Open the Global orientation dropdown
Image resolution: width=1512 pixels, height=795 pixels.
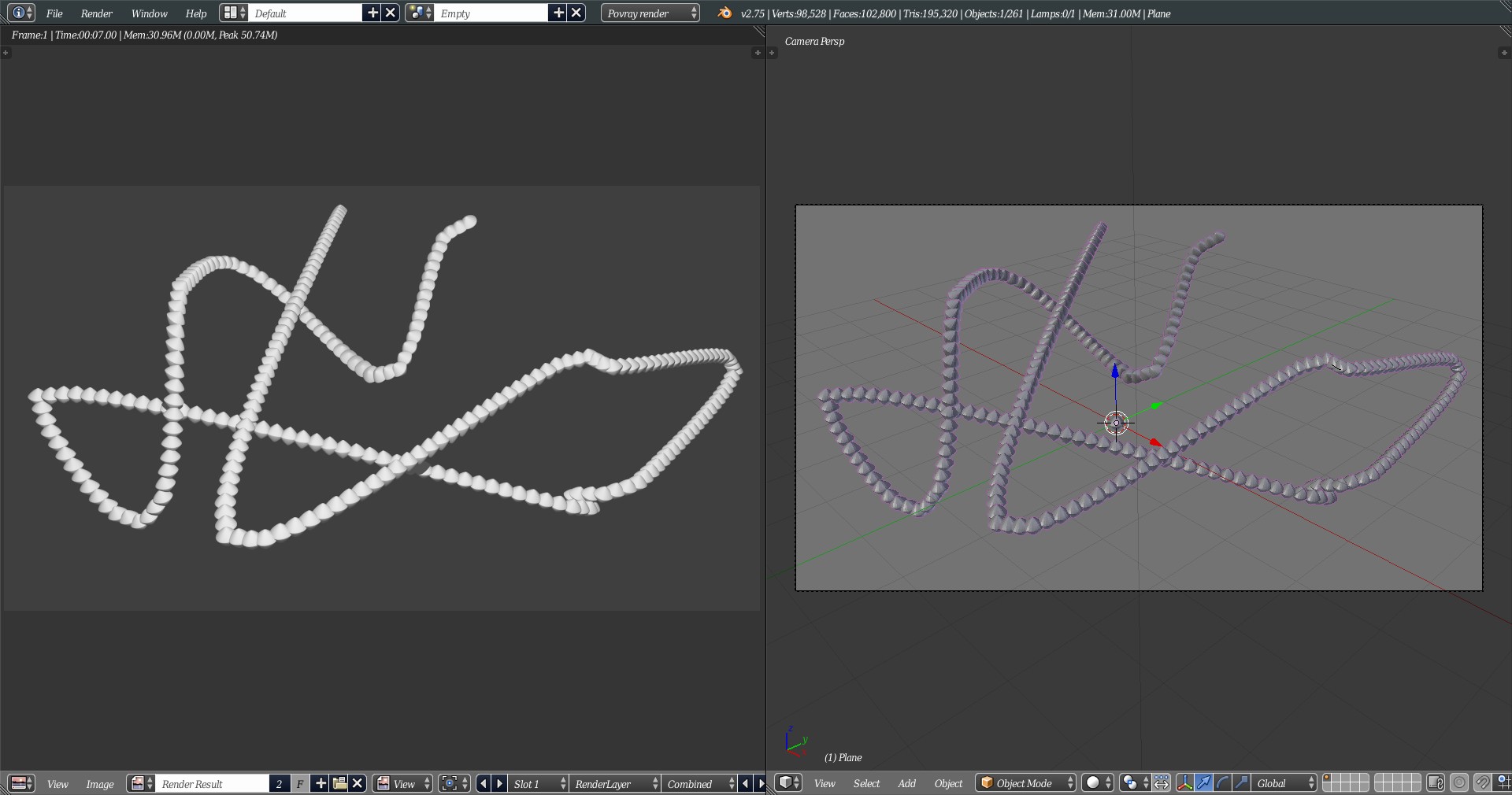(1285, 783)
